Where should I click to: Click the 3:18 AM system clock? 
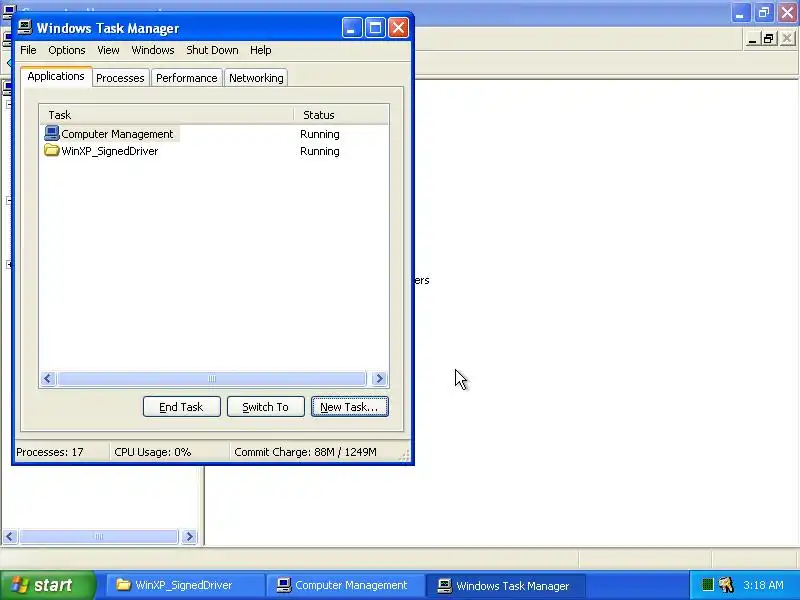tap(763, 585)
